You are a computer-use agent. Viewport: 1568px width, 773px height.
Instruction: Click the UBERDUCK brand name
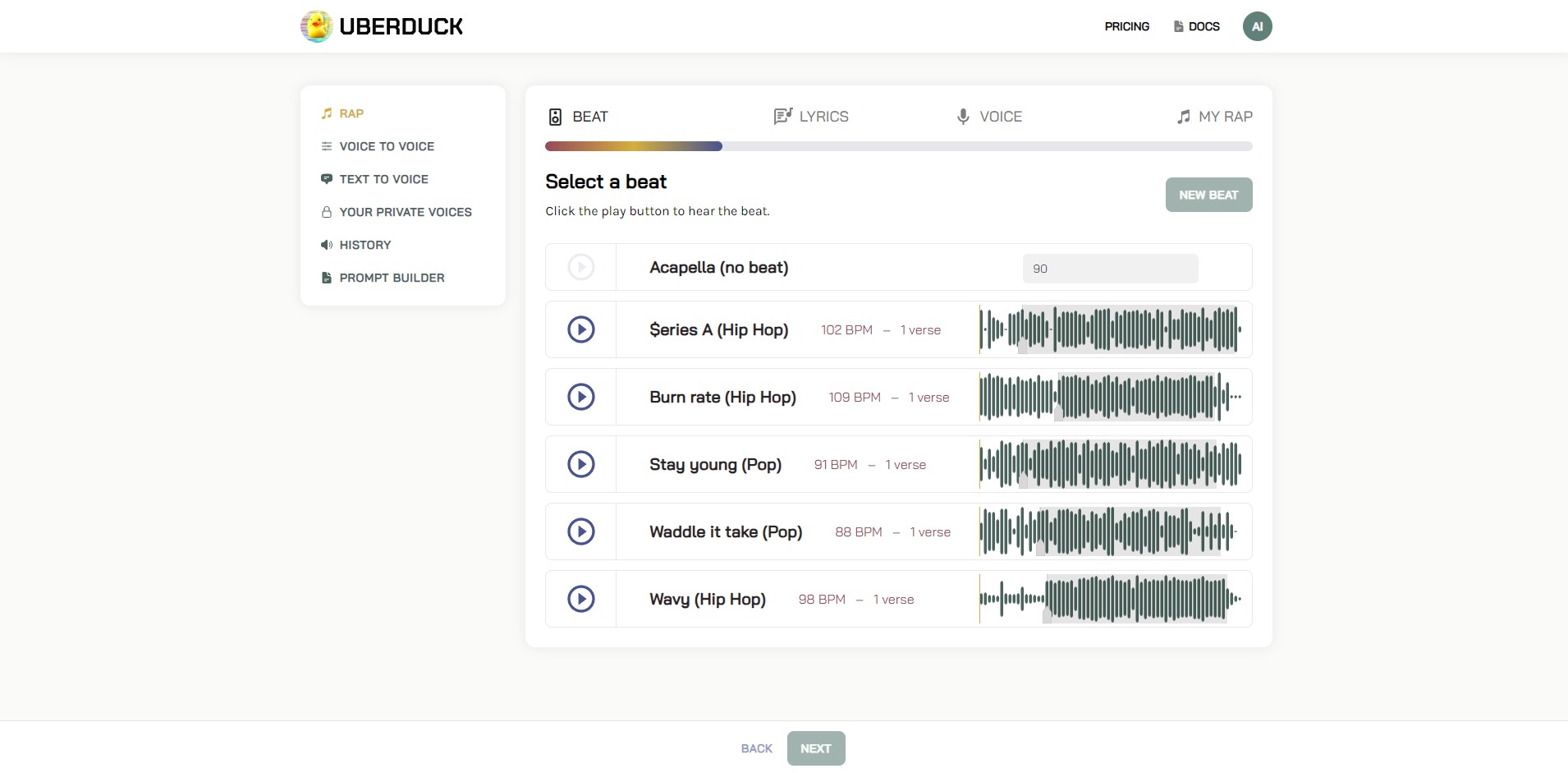401,26
